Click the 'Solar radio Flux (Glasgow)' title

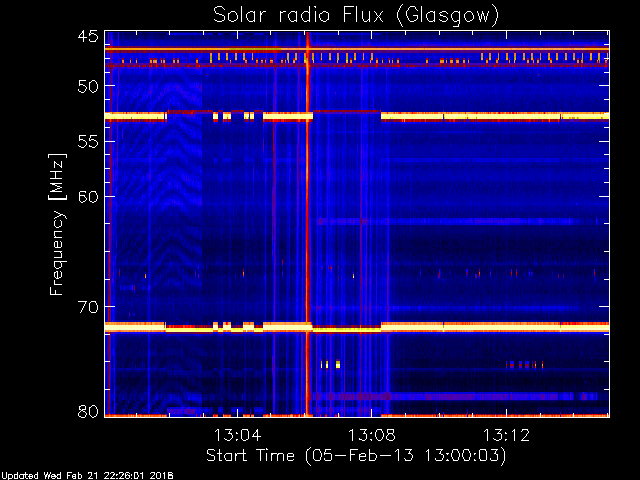click(356, 16)
